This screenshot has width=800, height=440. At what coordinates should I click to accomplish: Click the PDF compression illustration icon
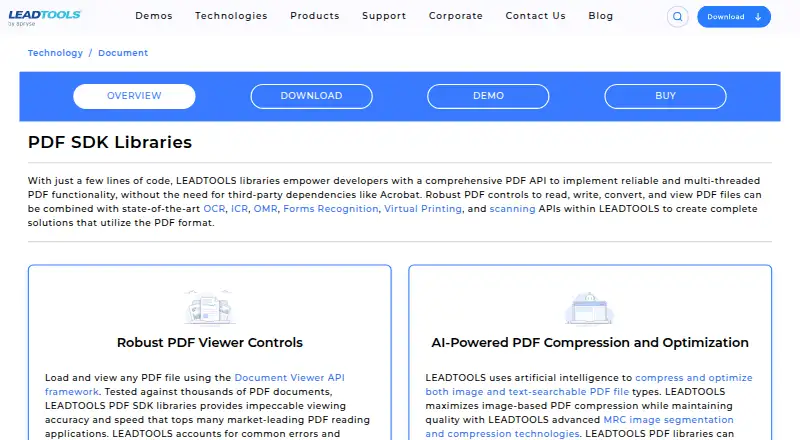(590, 308)
